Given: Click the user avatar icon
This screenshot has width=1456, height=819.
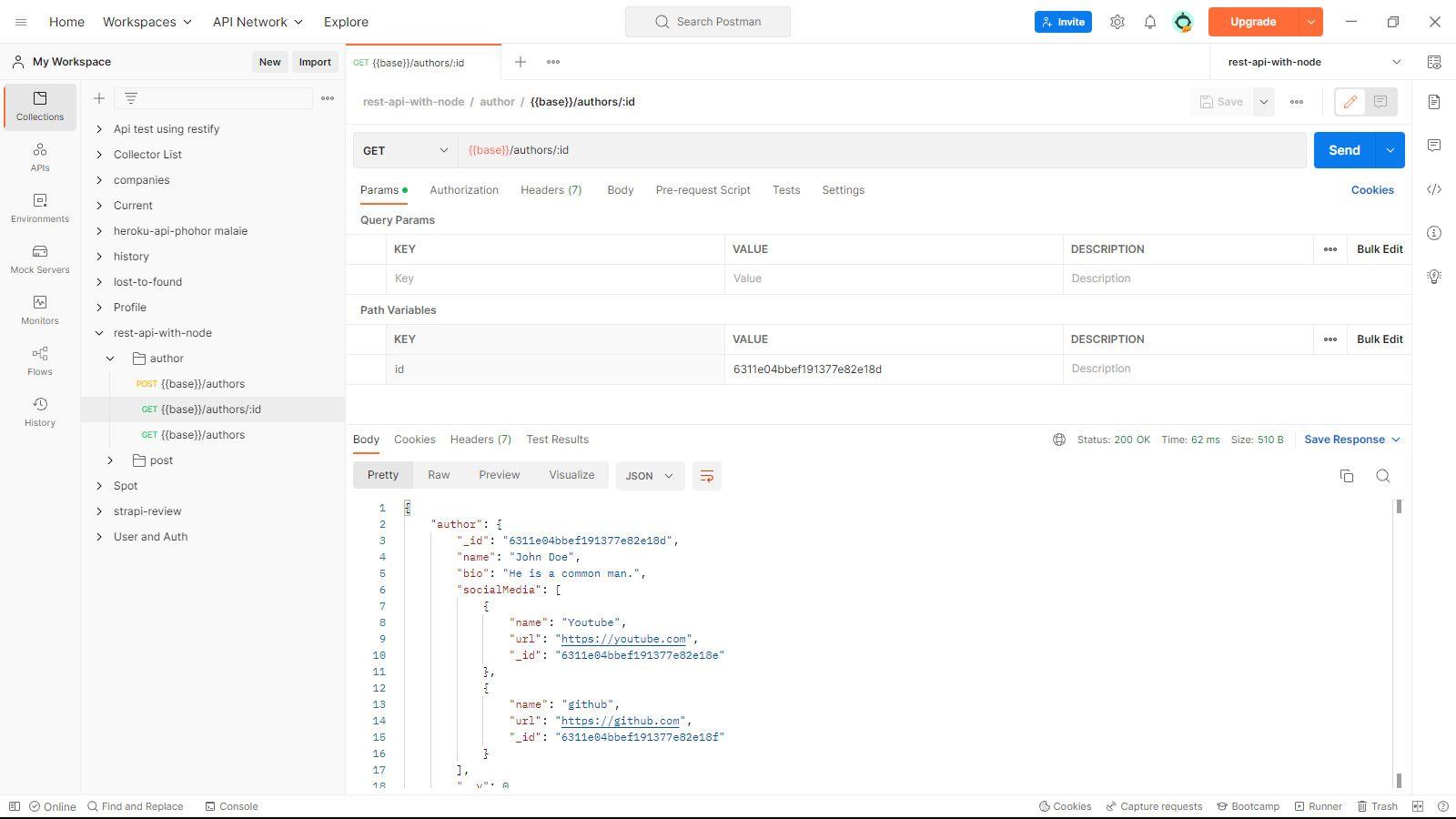Looking at the screenshot, I should [1183, 22].
